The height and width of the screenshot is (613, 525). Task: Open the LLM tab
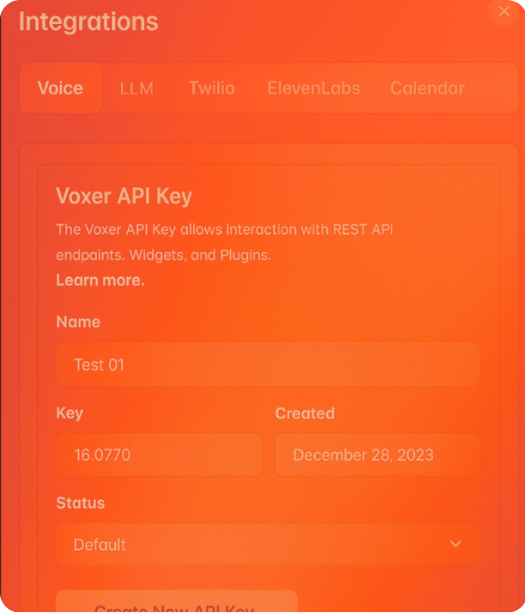pos(136,88)
